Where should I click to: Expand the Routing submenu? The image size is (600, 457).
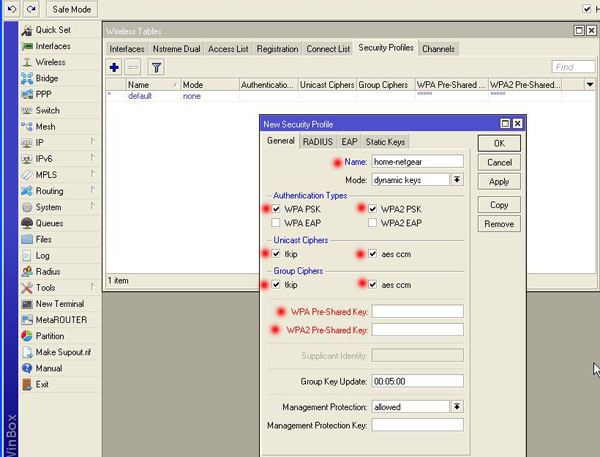click(x=93, y=190)
